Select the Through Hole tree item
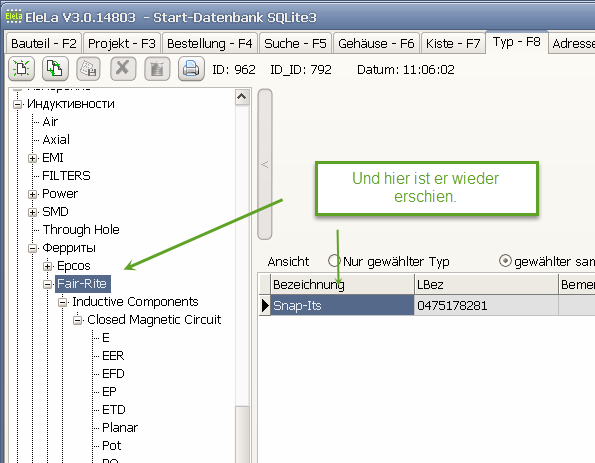Image resolution: width=595 pixels, height=463 pixels. (x=81, y=230)
